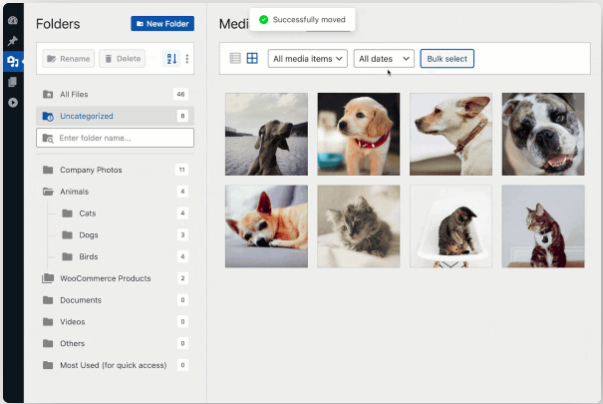Open the Others folder
603x404 pixels.
[x=115, y=343]
